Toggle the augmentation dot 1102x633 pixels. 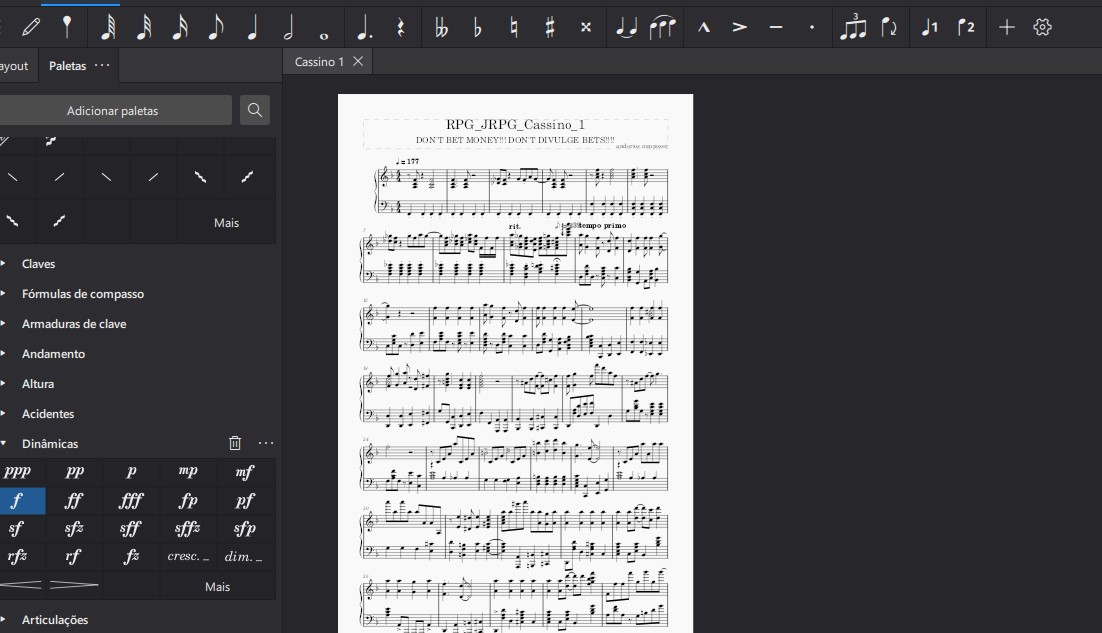tap(364, 27)
